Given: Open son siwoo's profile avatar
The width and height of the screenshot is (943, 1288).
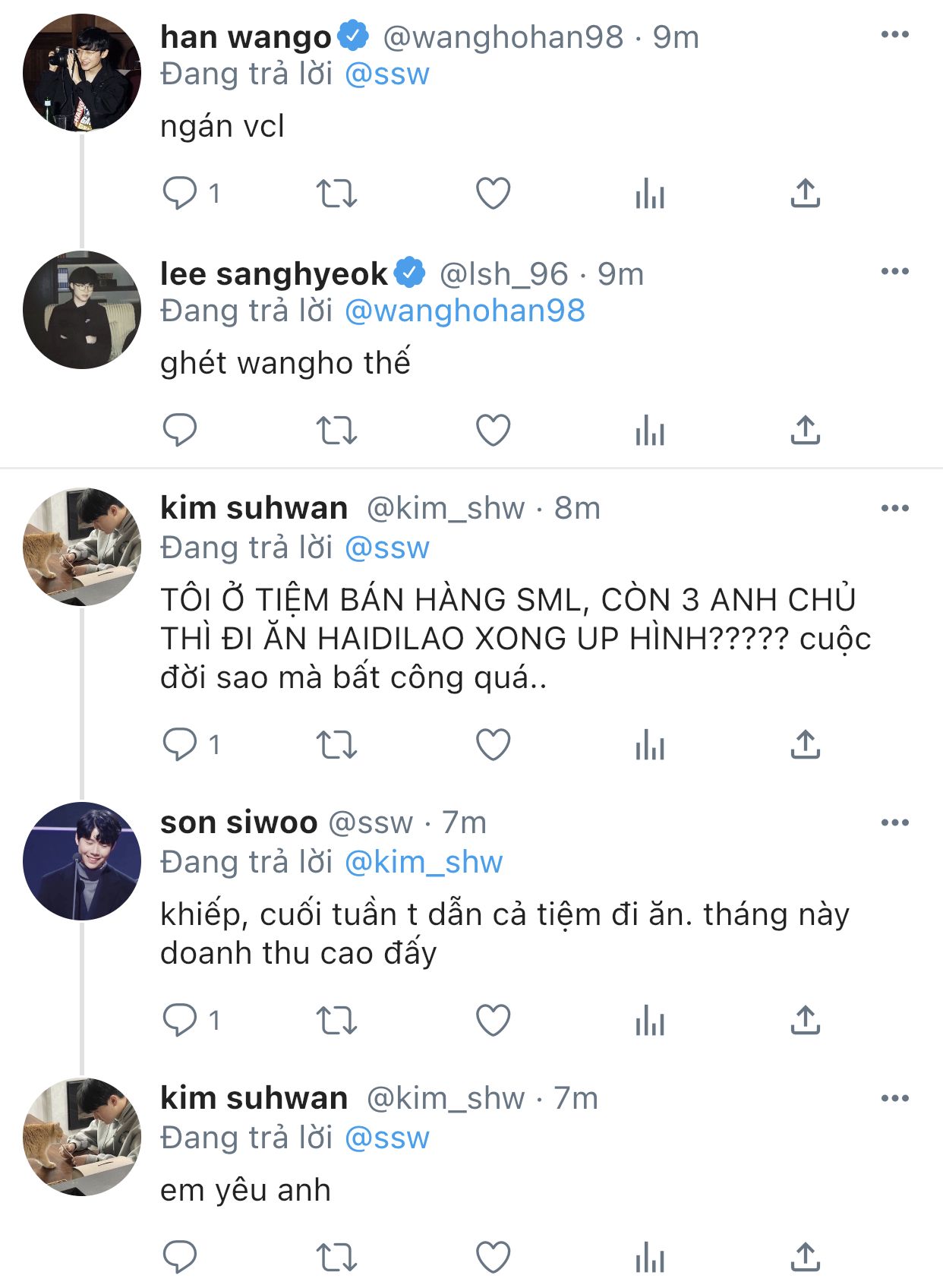Looking at the screenshot, I should (x=82, y=860).
